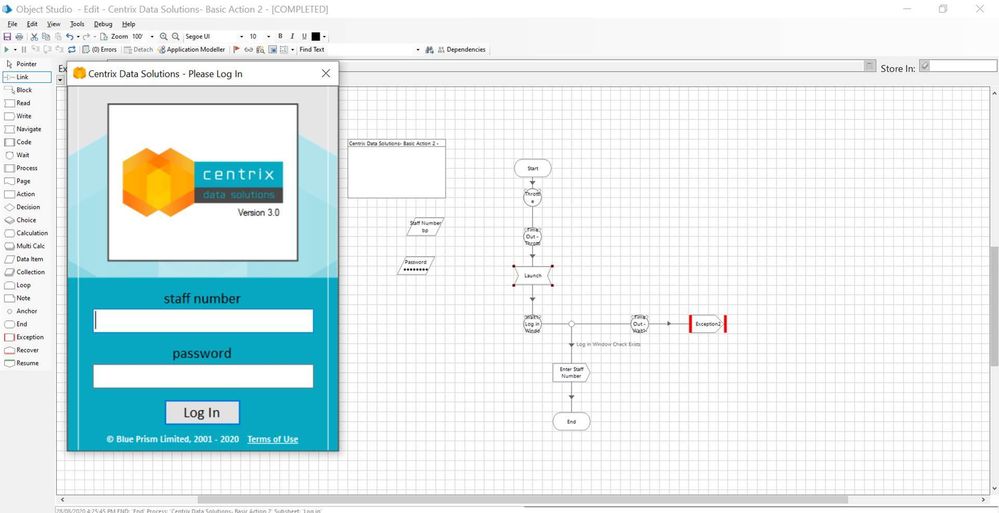Click the Save icon in toolbar

[7, 36]
